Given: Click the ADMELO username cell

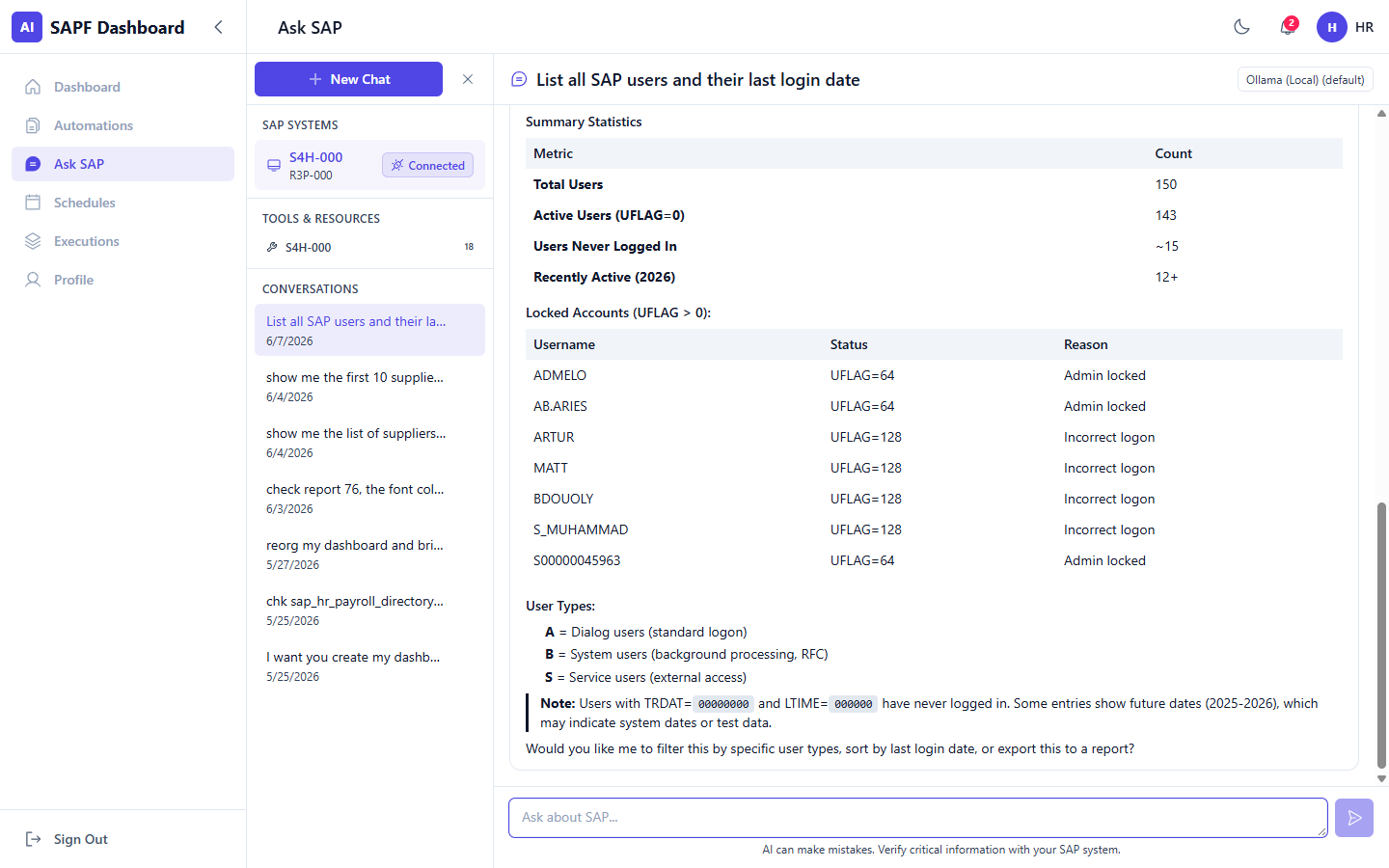Looking at the screenshot, I should coord(559,375).
